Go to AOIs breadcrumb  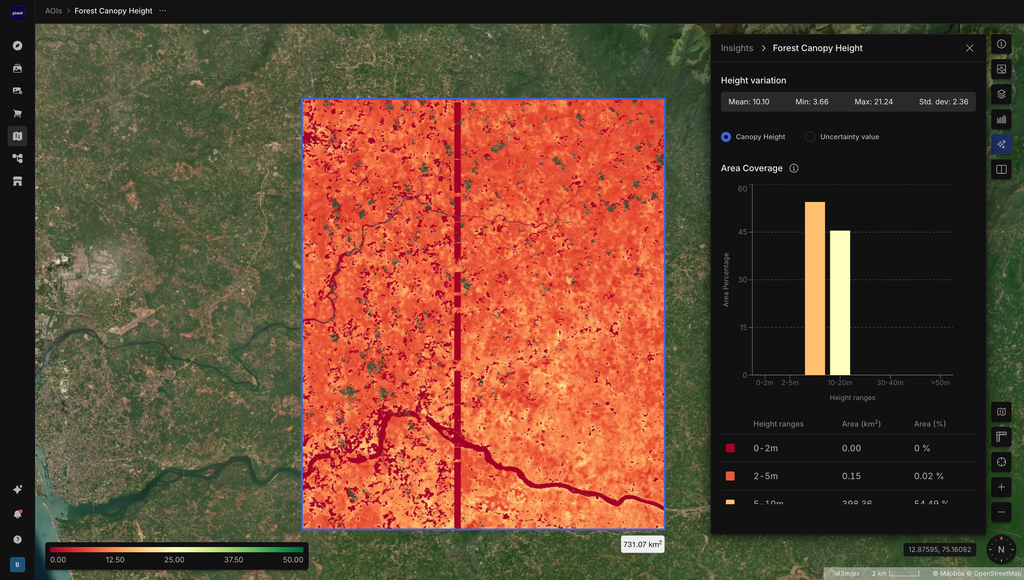53,10
